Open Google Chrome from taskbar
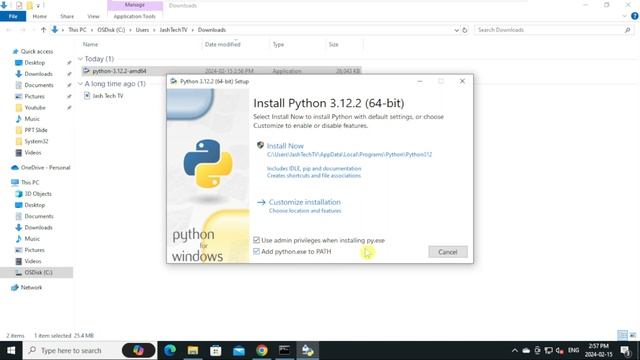 (262, 350)
